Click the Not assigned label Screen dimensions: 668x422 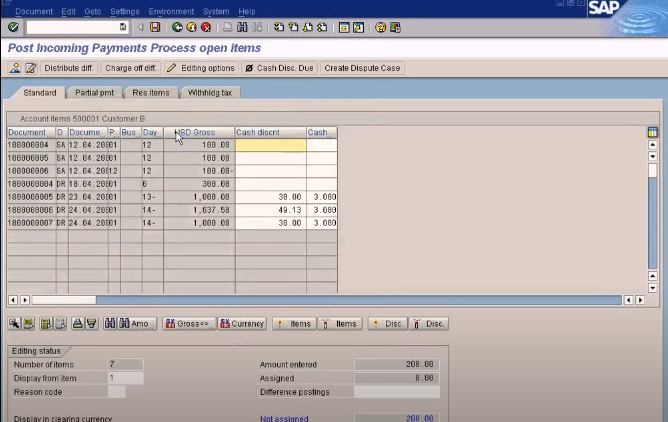click(284, 418)
